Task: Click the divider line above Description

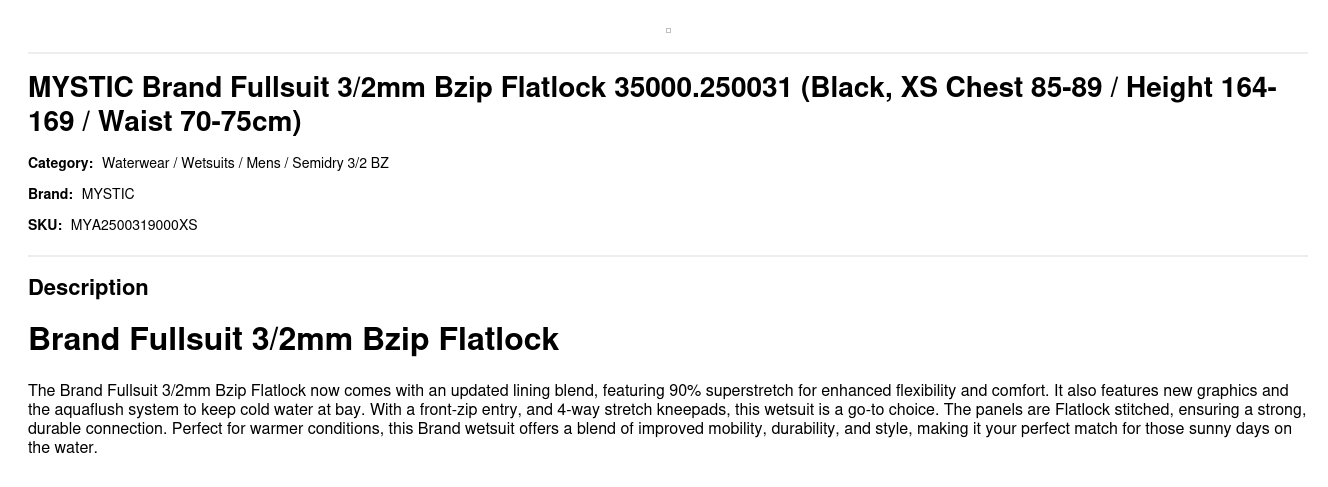Action: click(x=668, y=256)
